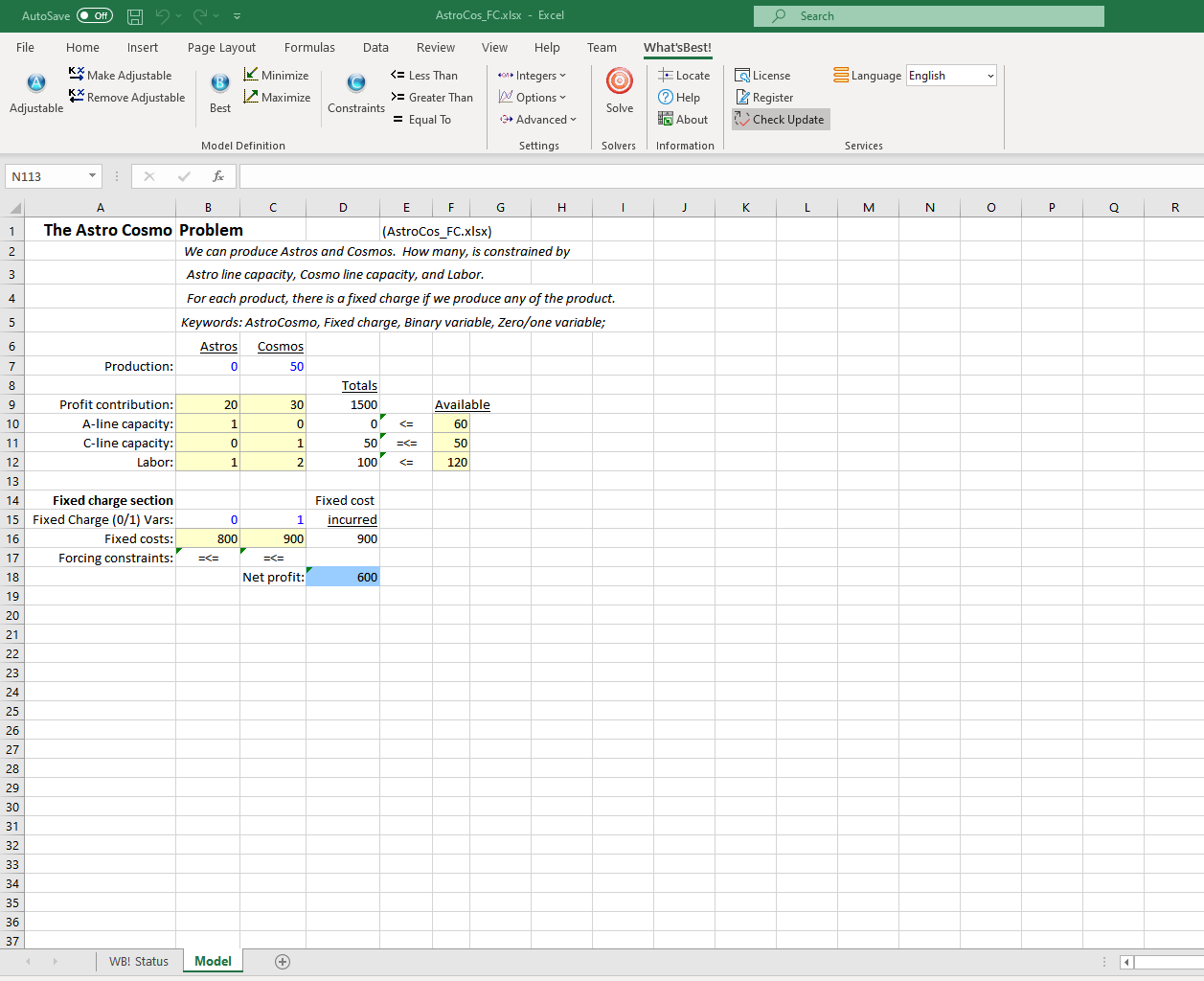
Task: Click the Less Than constraint button
Action: pos(424,75)
